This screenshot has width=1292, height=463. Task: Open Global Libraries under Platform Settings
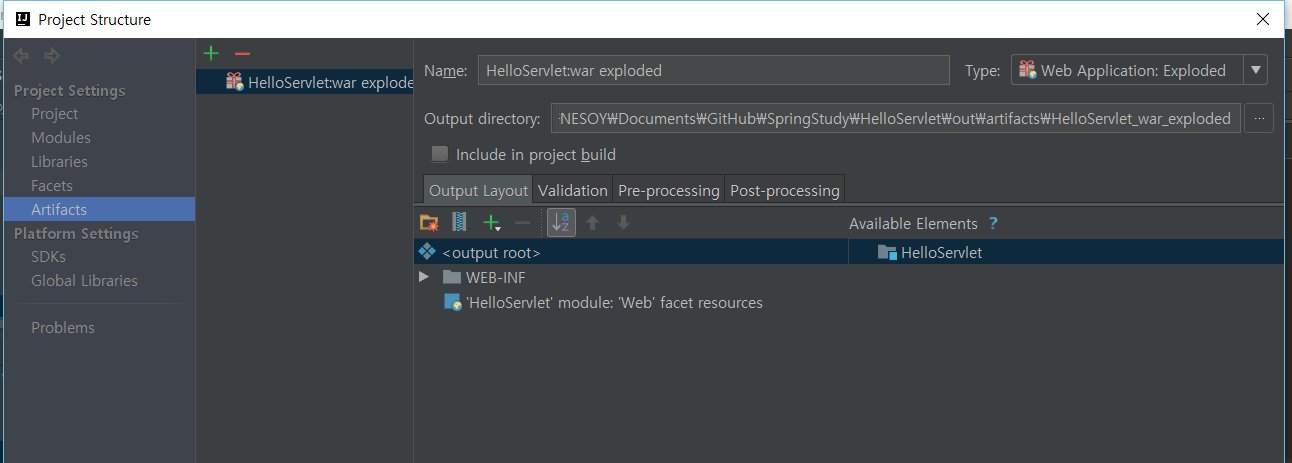84,280
